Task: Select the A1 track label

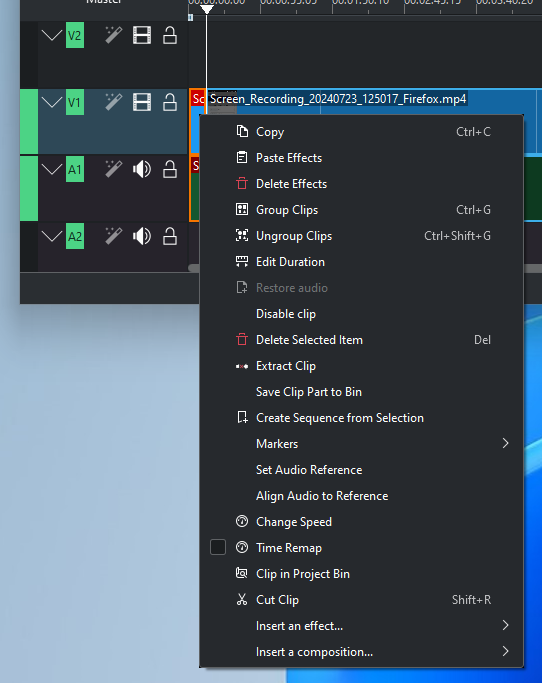Action: click(75, 169)
